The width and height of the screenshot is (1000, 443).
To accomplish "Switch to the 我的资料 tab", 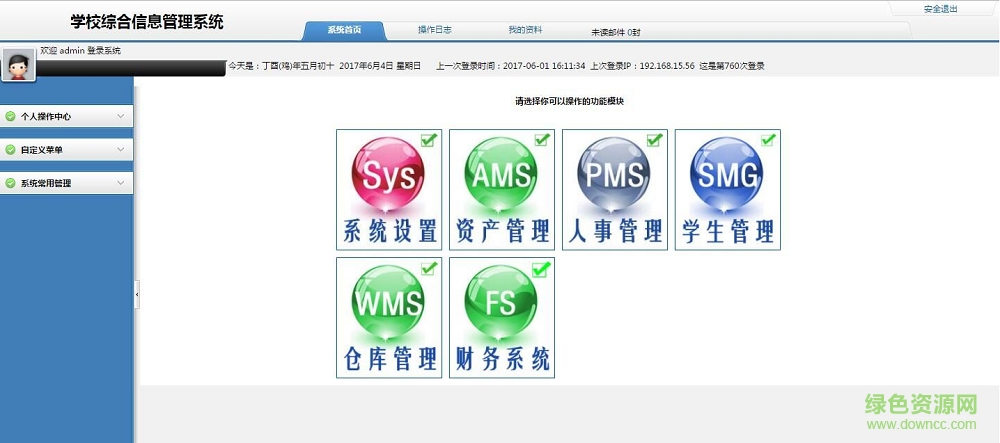I will click(x=525, y=30).
